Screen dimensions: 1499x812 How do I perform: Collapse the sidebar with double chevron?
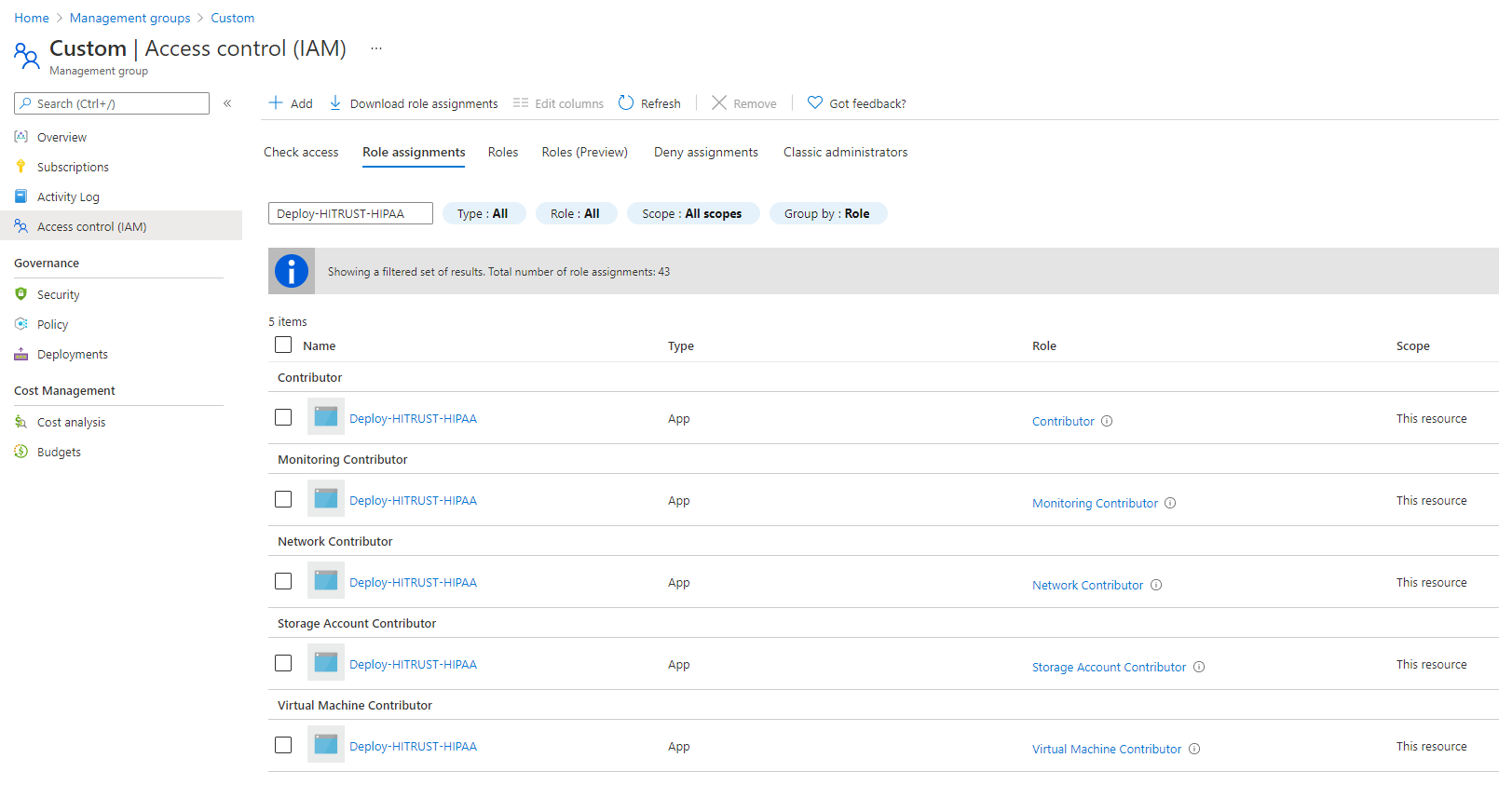tap(227, 103)
